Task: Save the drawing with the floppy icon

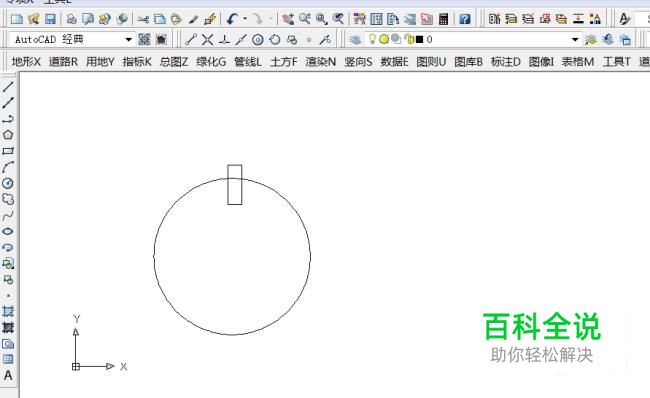Action: [x=50, y=19]
